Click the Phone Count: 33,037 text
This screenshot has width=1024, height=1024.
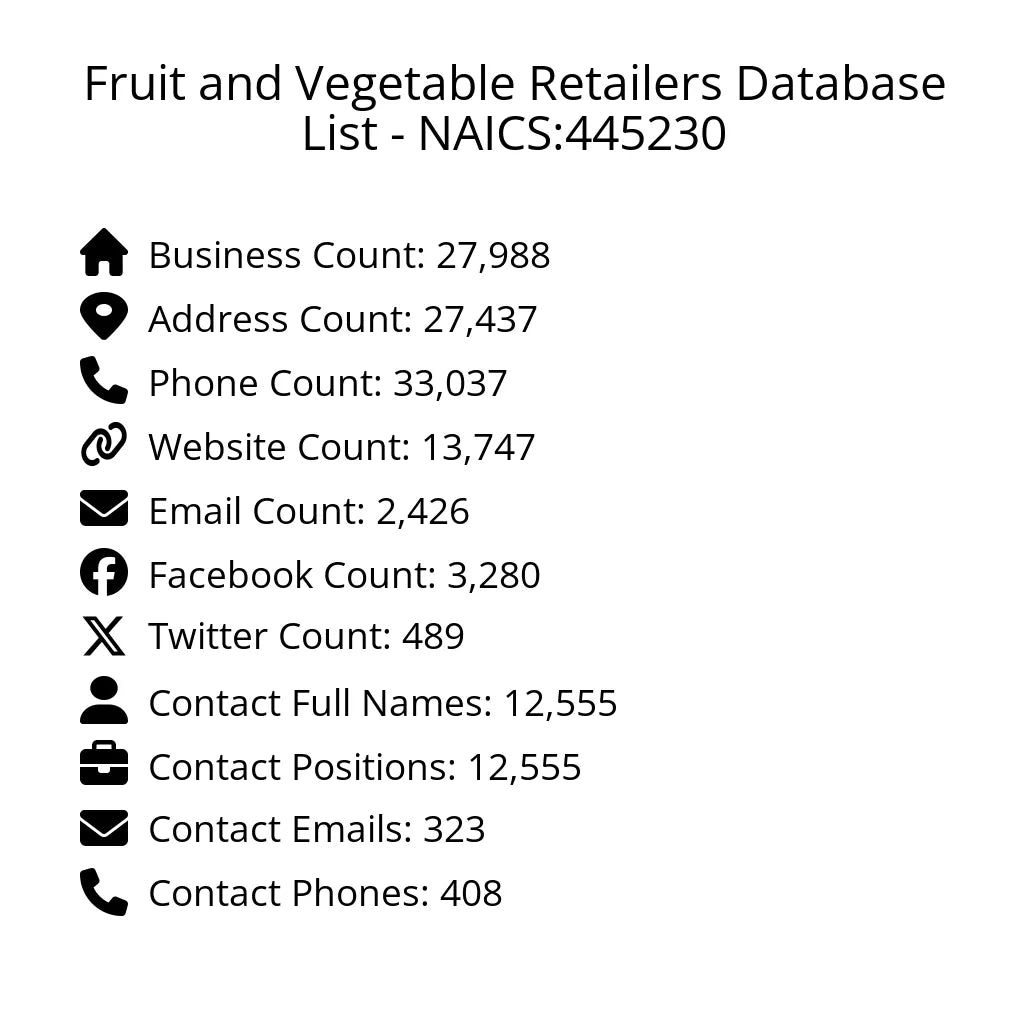[x=327, y=384]
